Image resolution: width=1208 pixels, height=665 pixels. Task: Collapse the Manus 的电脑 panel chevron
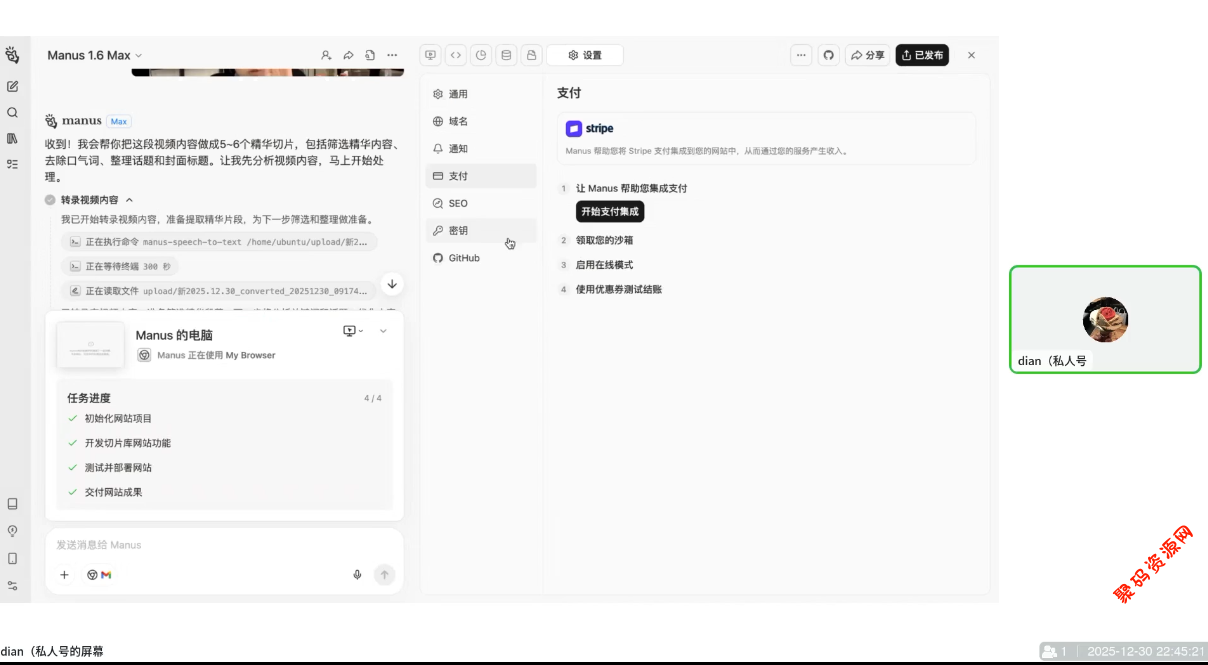coord(383,331)
